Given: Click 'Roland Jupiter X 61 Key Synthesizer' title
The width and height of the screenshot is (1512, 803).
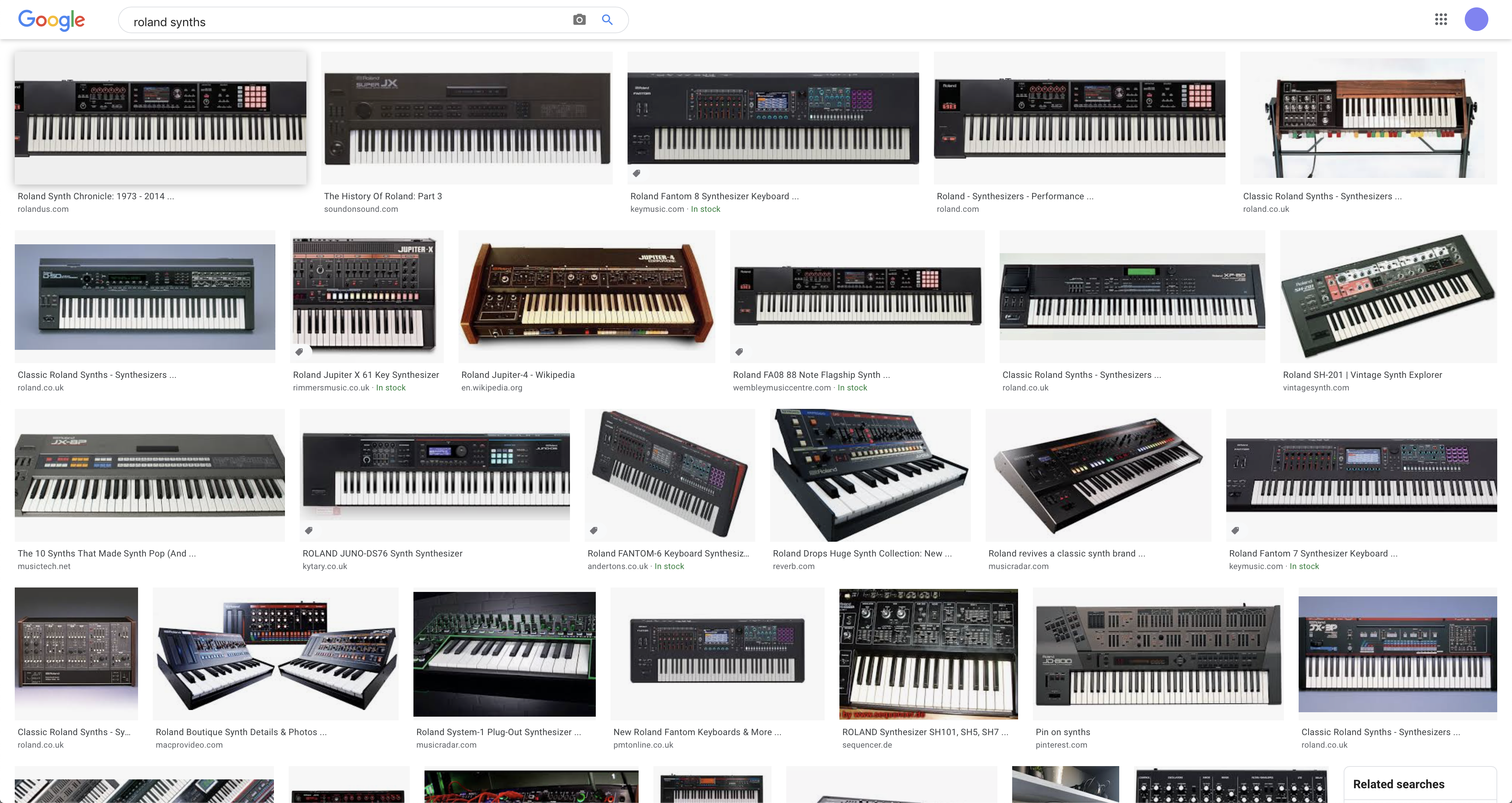Looking at the screenshot, I should click(366, 375).
